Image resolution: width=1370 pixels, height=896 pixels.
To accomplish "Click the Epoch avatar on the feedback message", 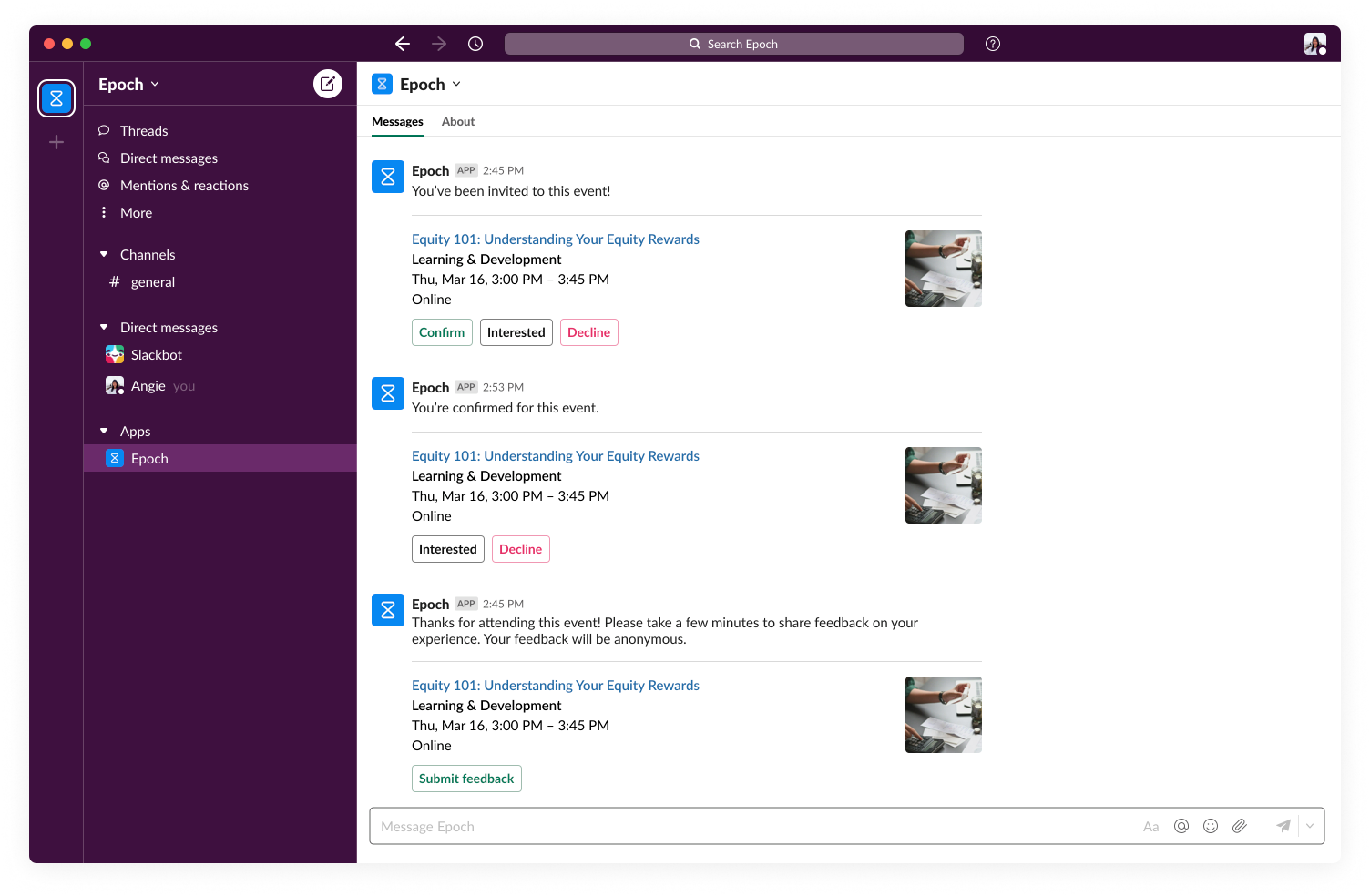I will pyautogui.click(x=388, y=610).
